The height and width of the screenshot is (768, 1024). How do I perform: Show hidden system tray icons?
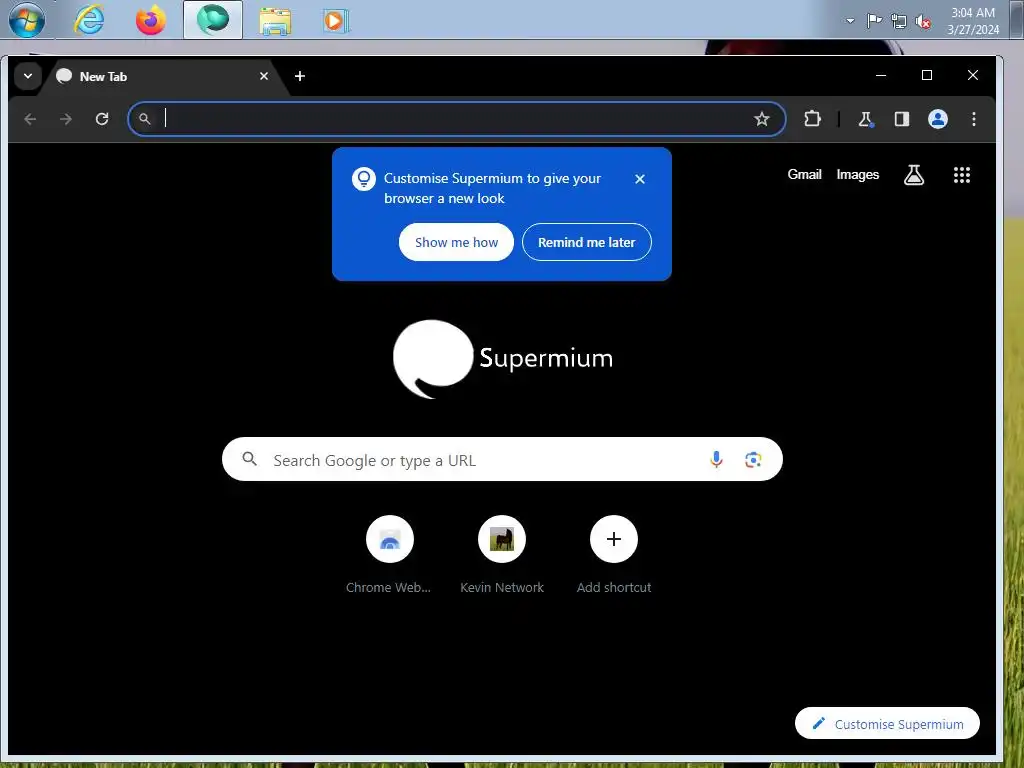pyautogui.click(x=850, y=21)
